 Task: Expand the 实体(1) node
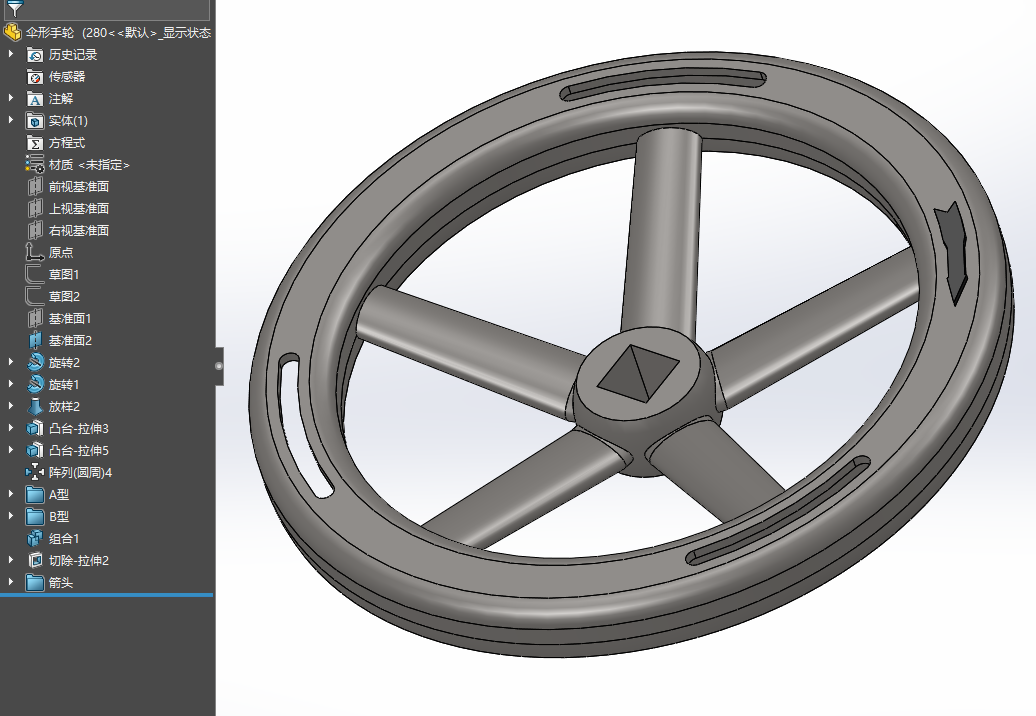(x=11, y=120)
